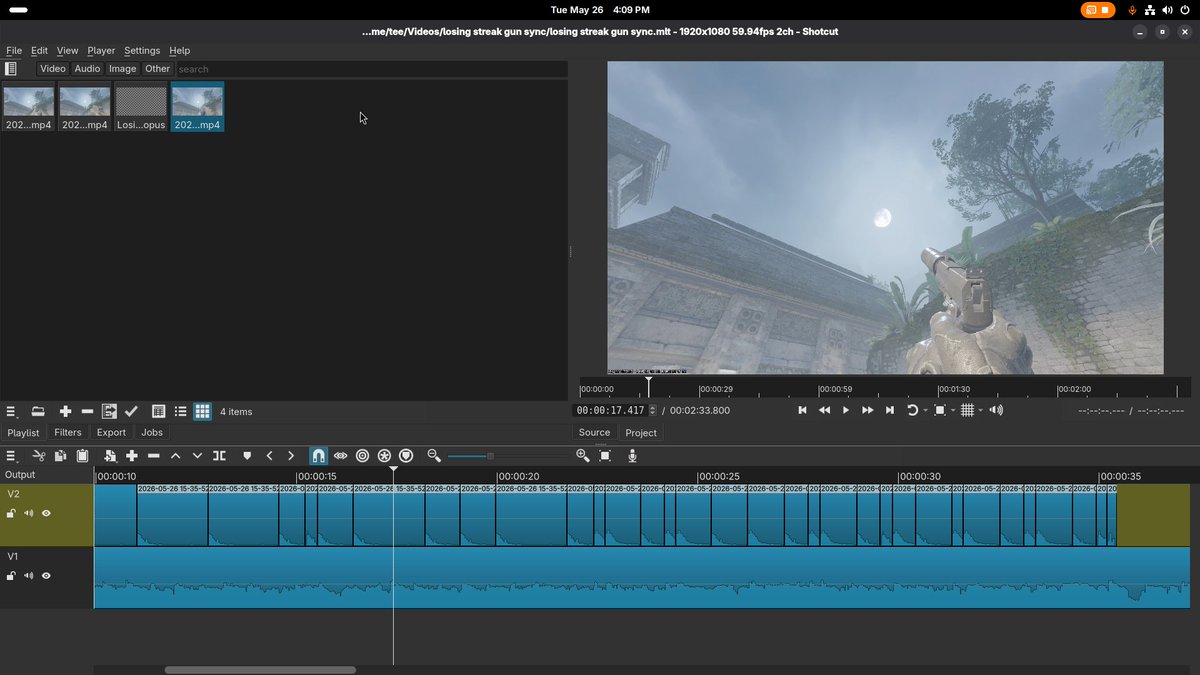Click the bins panel icon beside Video filter
Image resolution: width=1200 pixels, height=675 pixels.
11,69
